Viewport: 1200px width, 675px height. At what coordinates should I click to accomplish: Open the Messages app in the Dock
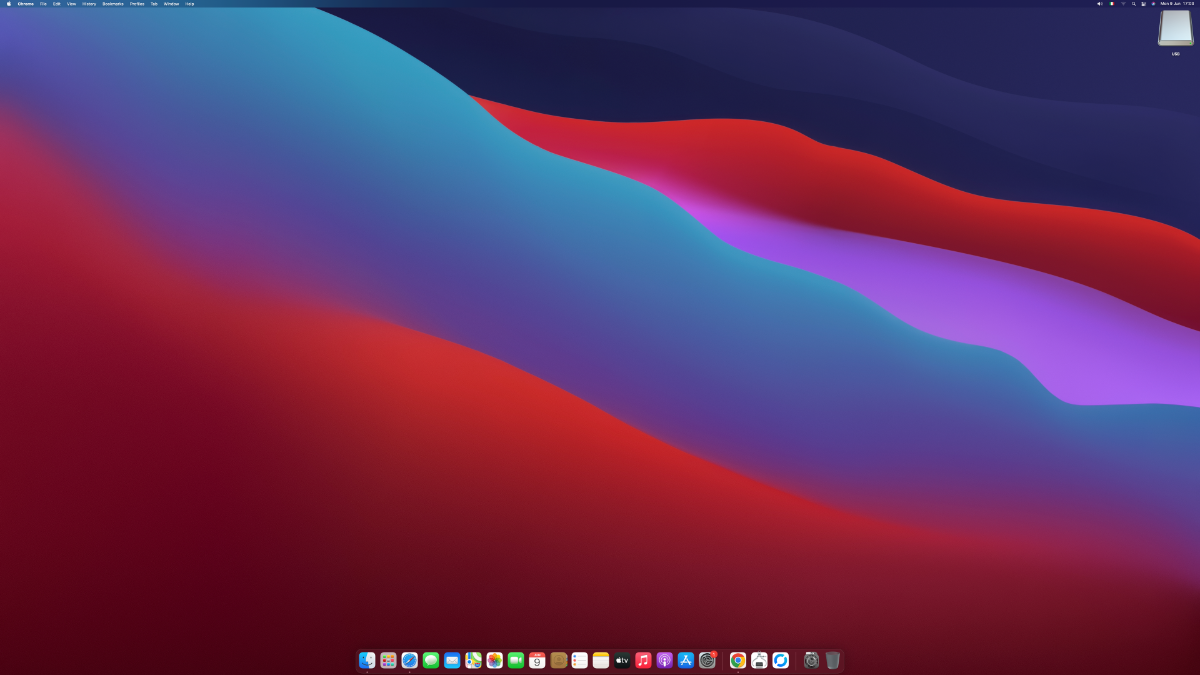point(431,660)
